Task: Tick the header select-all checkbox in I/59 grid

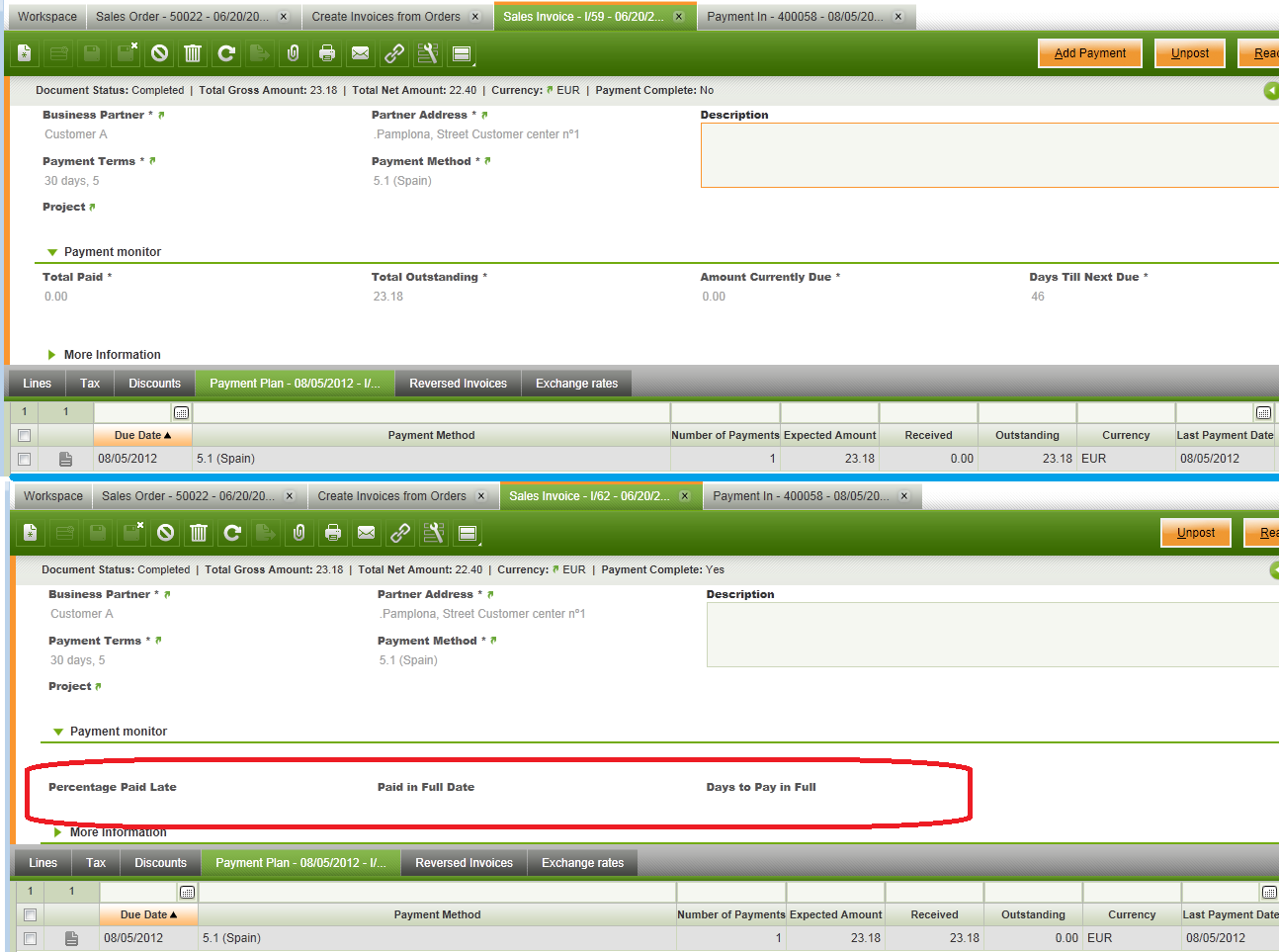Action: click(24, 435)
